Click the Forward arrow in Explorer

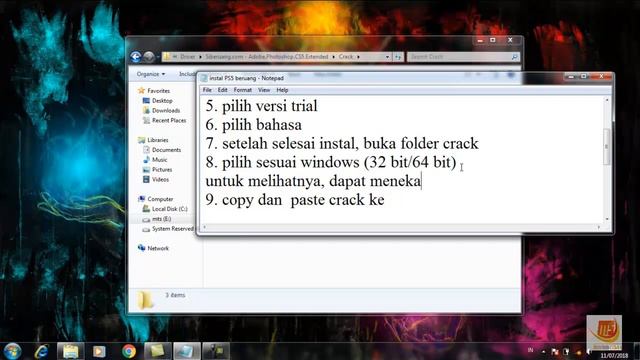pos(149,57)
